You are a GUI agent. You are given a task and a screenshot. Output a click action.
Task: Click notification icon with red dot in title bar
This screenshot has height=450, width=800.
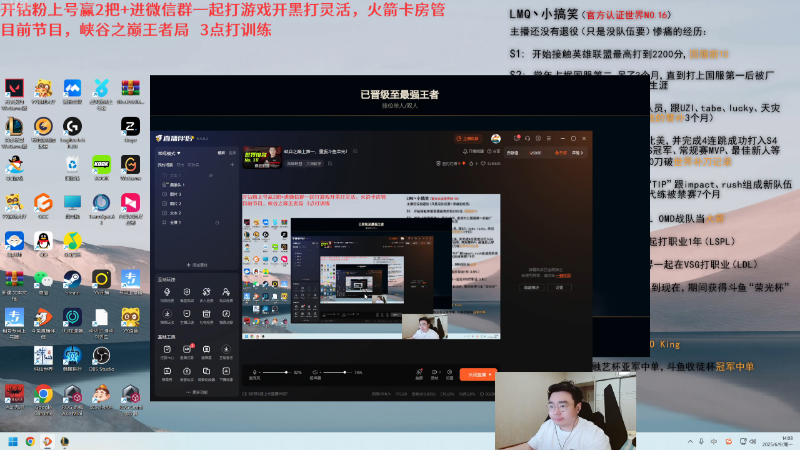point(517,138)
